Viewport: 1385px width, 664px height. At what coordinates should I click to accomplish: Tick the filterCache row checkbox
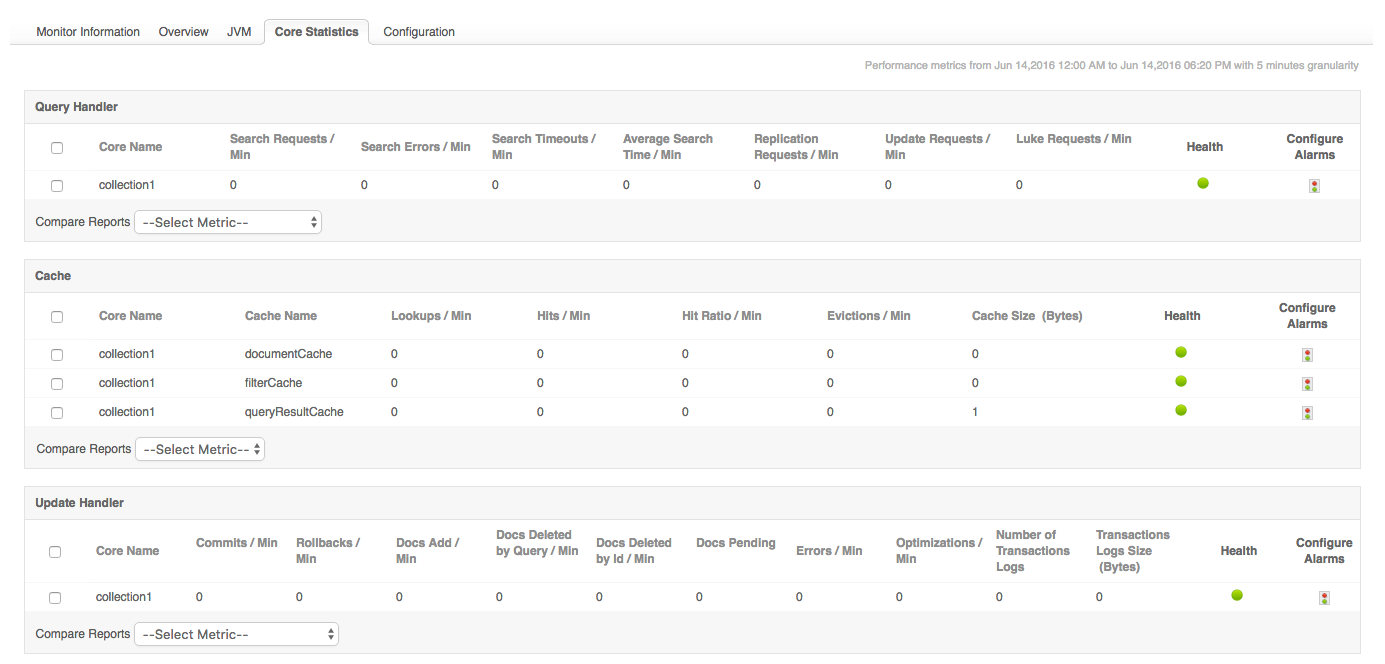(57, 384)
